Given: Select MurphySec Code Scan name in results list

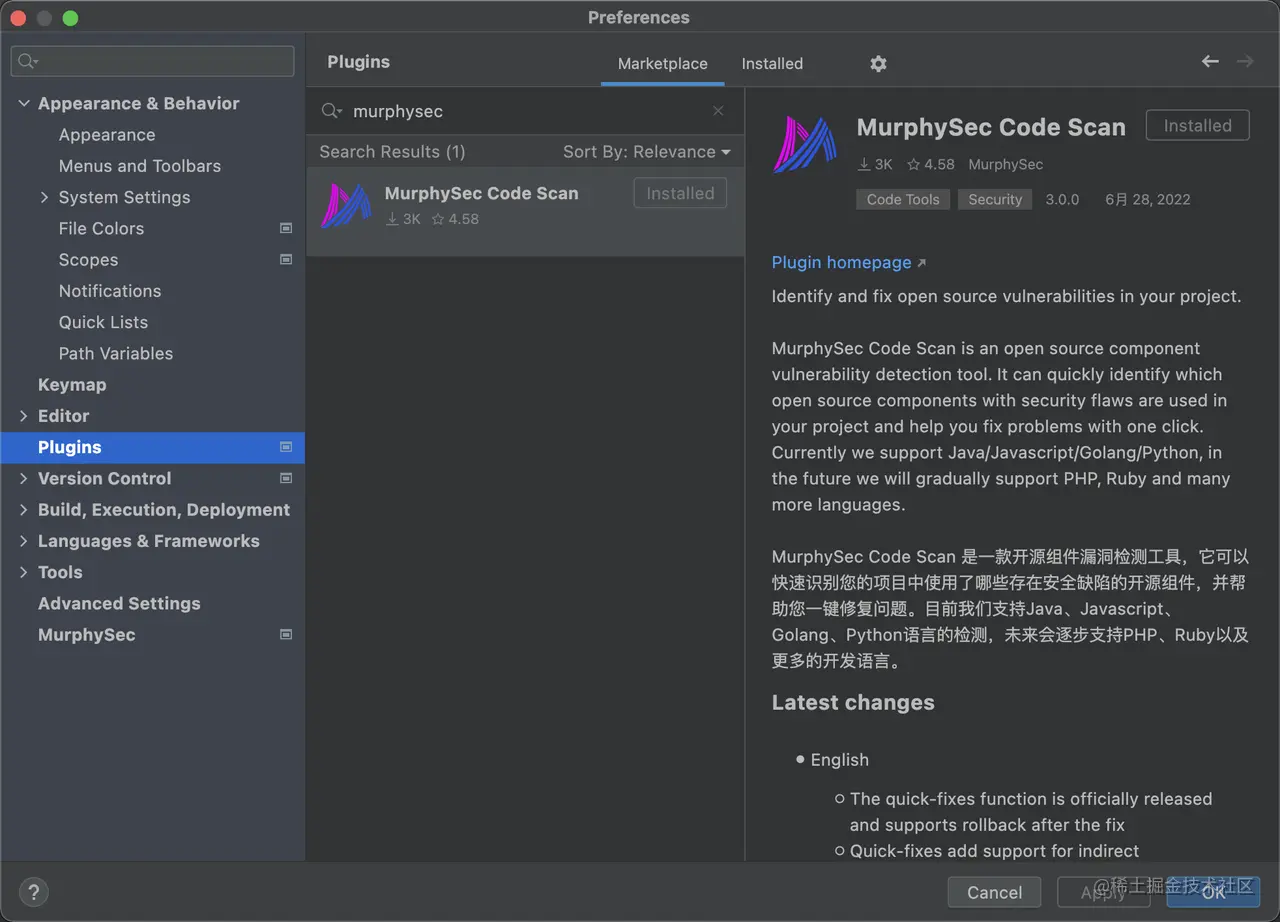Looking at the screenshot, I should click(482, 194).
